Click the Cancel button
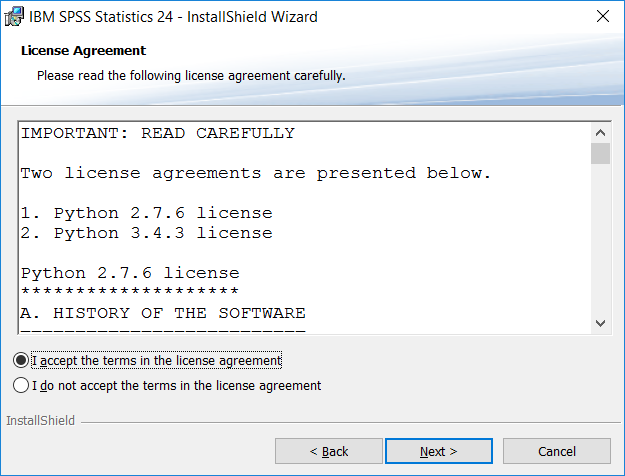This screenshot has width=625, height=476. tap(557, 451)
